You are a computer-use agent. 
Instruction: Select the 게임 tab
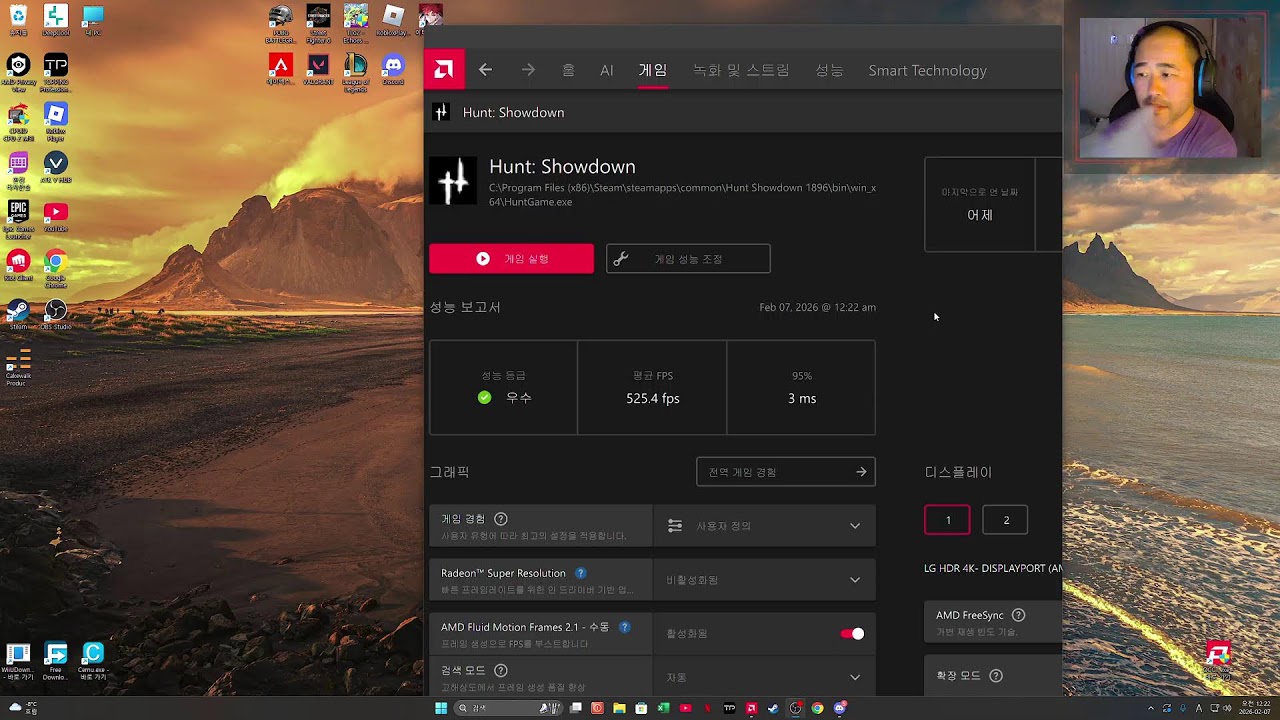pos(653,70)
